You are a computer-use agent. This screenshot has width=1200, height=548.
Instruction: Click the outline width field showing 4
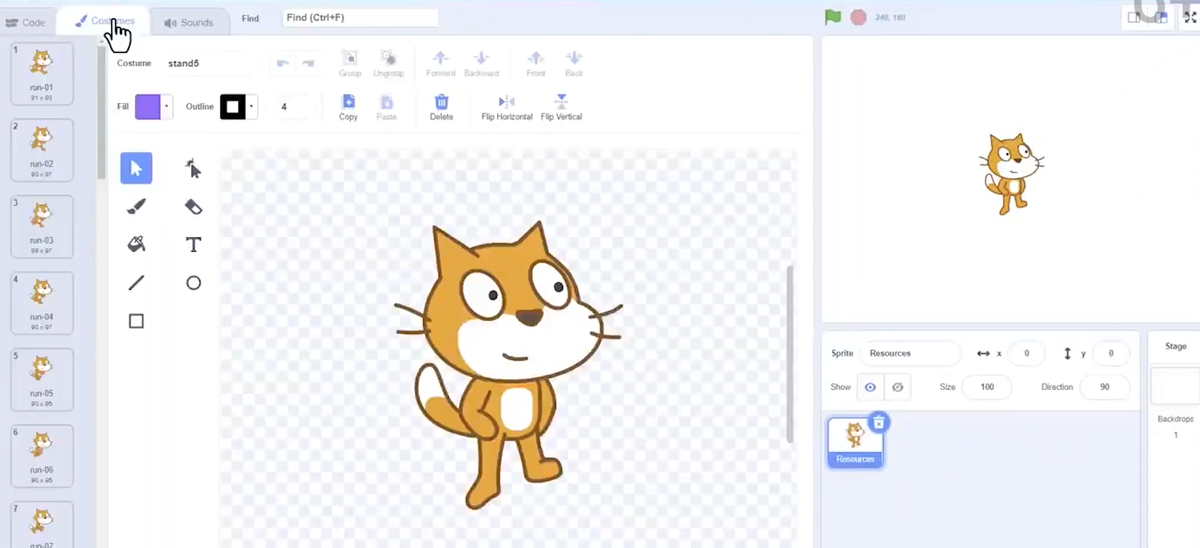click(292, 106)
